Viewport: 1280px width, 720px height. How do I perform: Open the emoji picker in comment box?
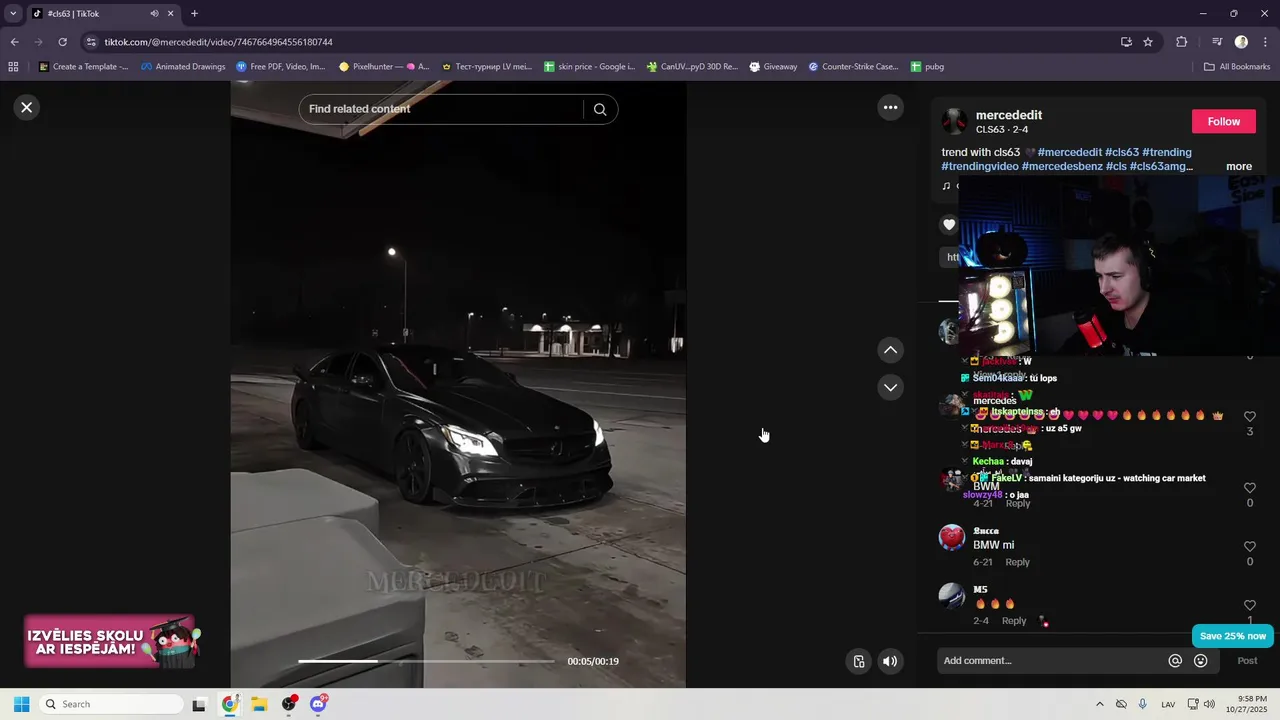(1201, 661)
